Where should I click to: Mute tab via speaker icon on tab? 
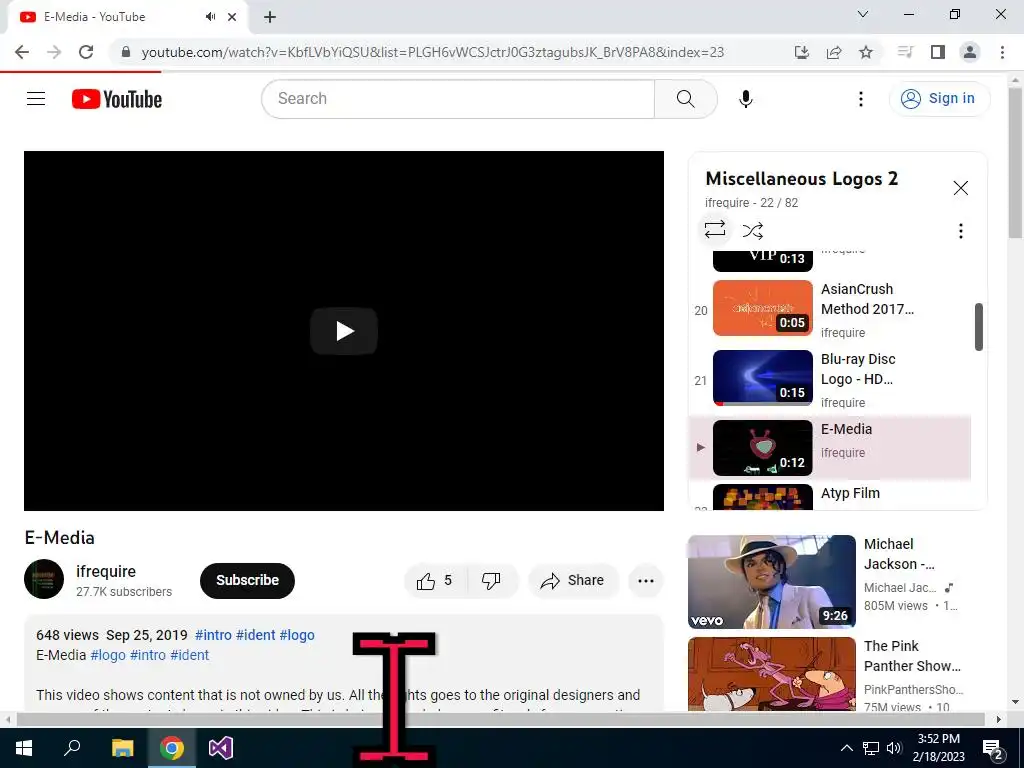pos(210,17)
